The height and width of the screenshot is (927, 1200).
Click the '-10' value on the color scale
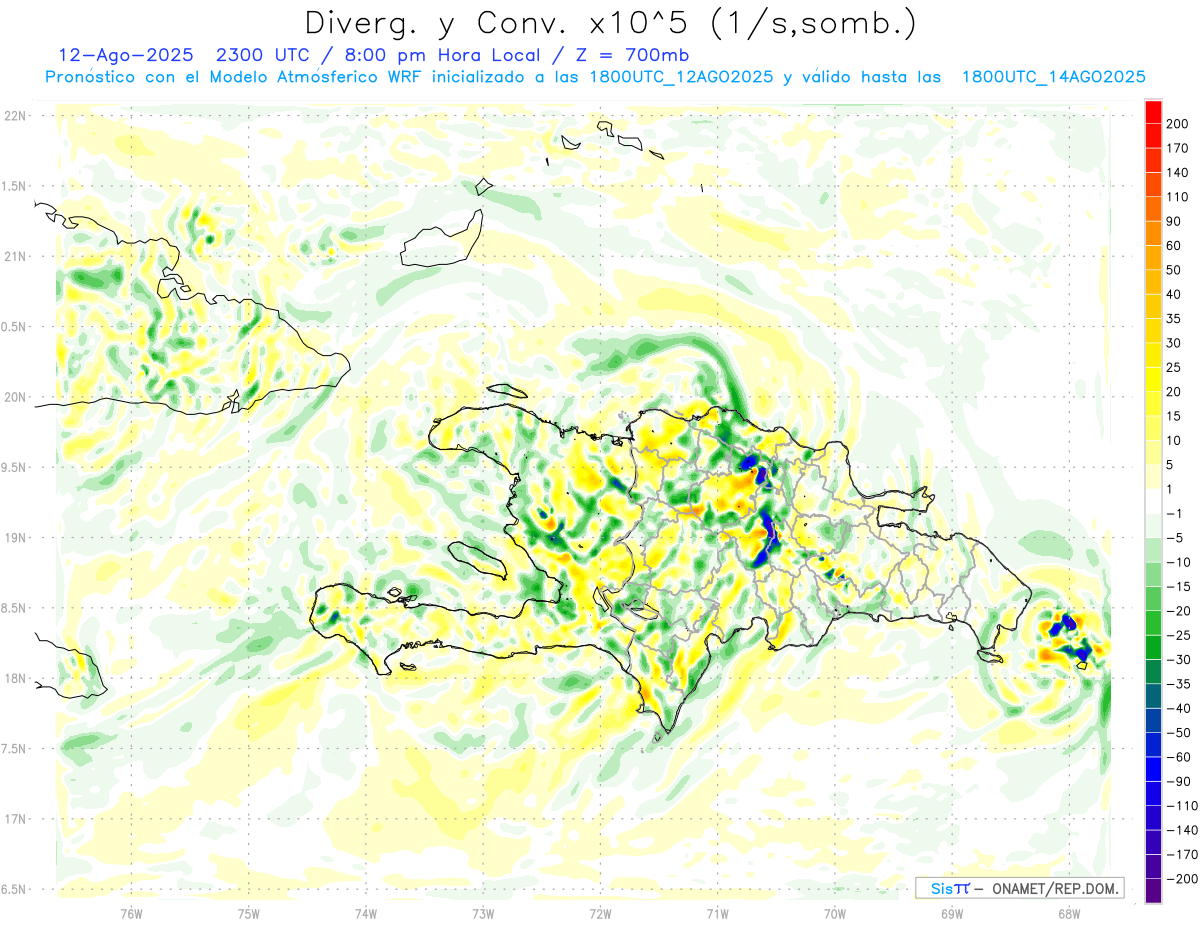click(1177, 562)
